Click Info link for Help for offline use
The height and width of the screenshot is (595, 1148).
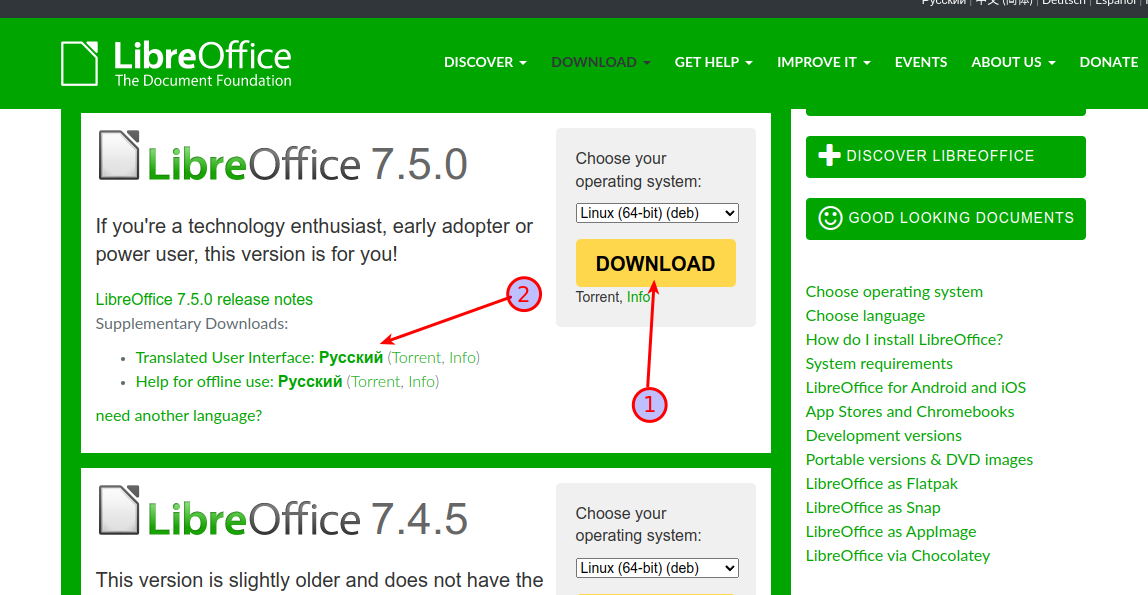click(421, 381)
